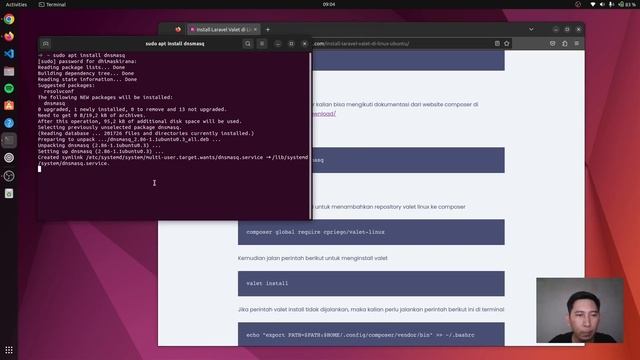Click the echo export PATH code block
This screenshot has height=360, width=640.
(371, 334)
